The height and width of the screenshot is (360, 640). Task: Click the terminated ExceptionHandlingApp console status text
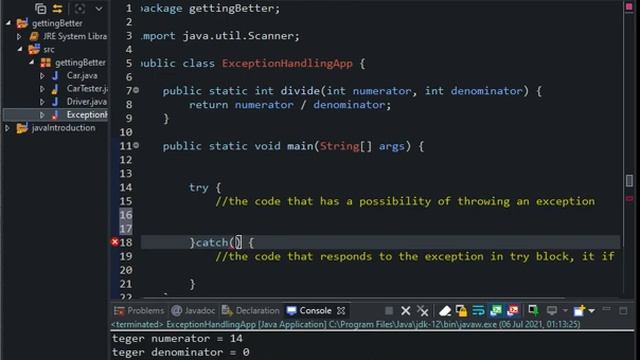[346, 324]
